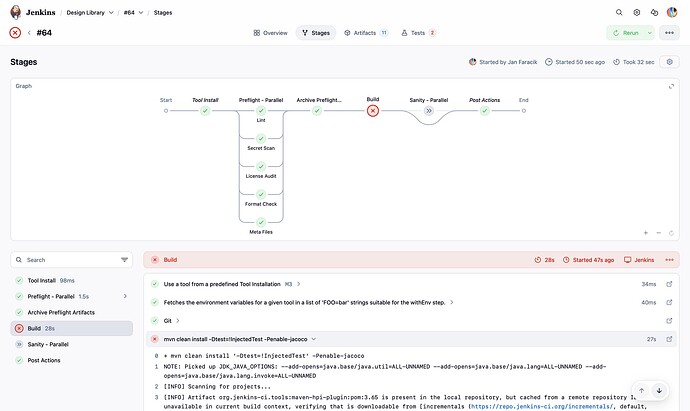
Task: Jump to top of log
Action: (x=642, y=390)
